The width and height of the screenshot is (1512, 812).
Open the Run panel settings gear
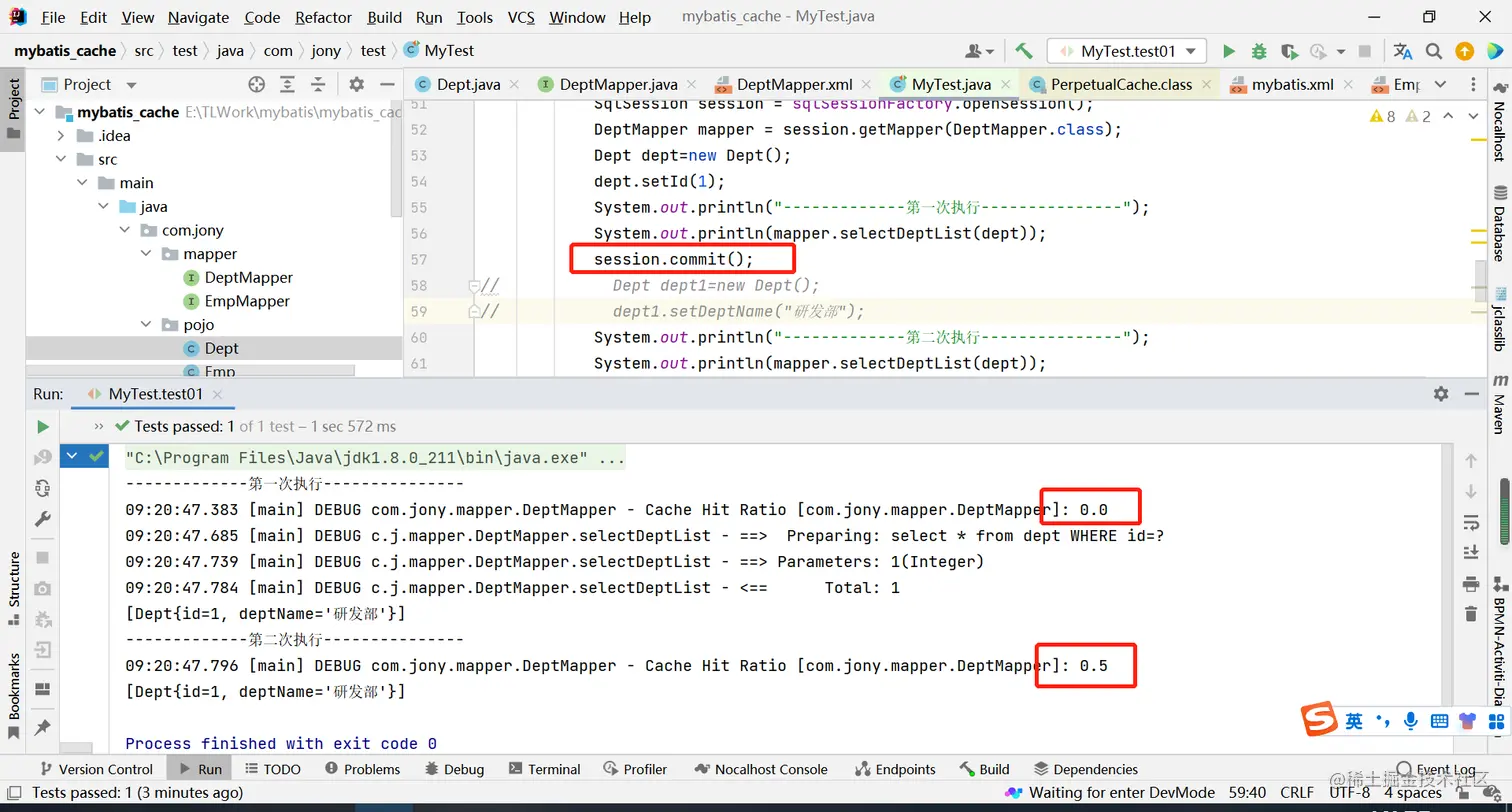tap(1441, 394)
